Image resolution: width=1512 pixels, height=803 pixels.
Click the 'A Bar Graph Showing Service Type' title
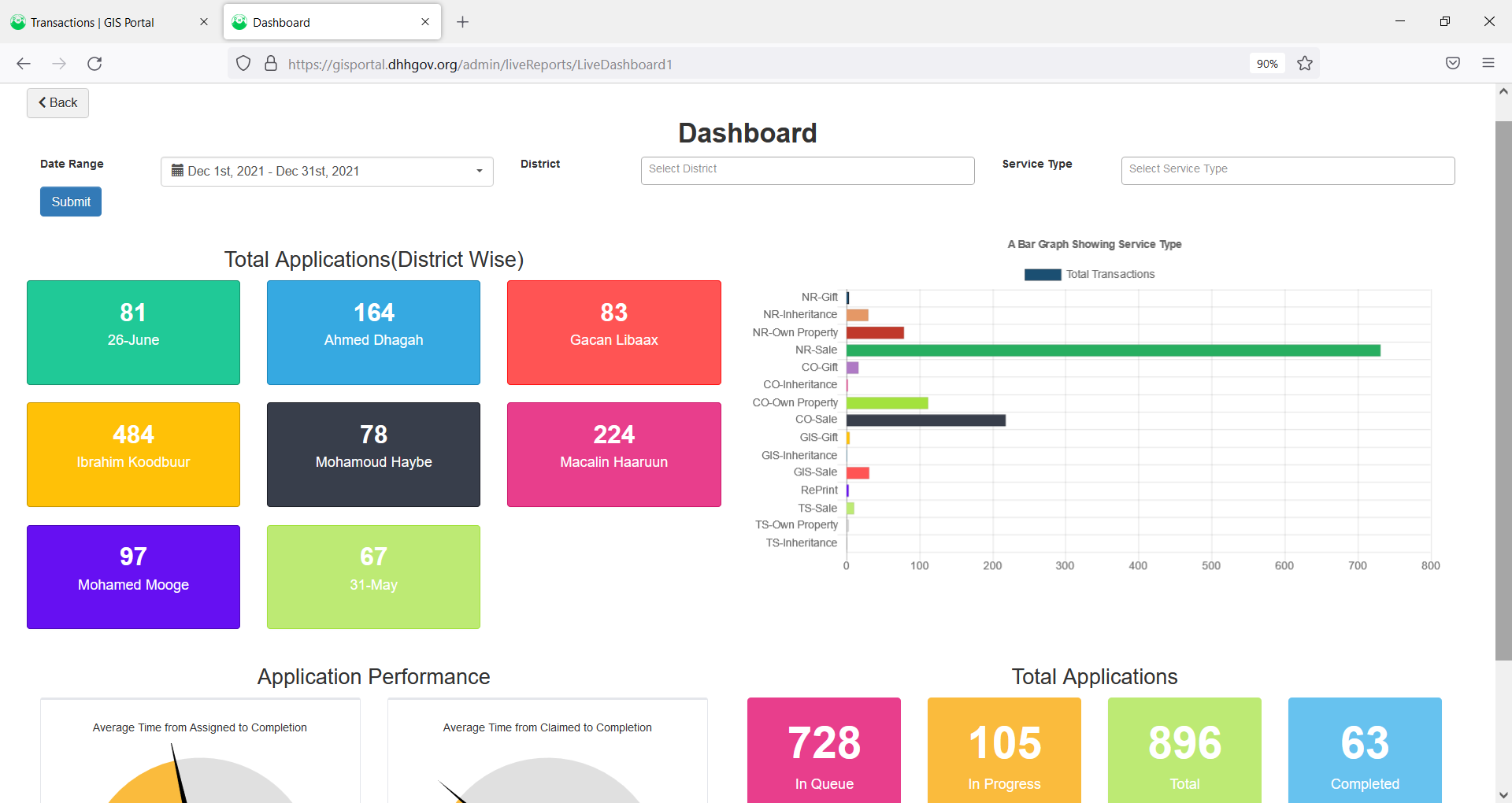coord(1095,244)
